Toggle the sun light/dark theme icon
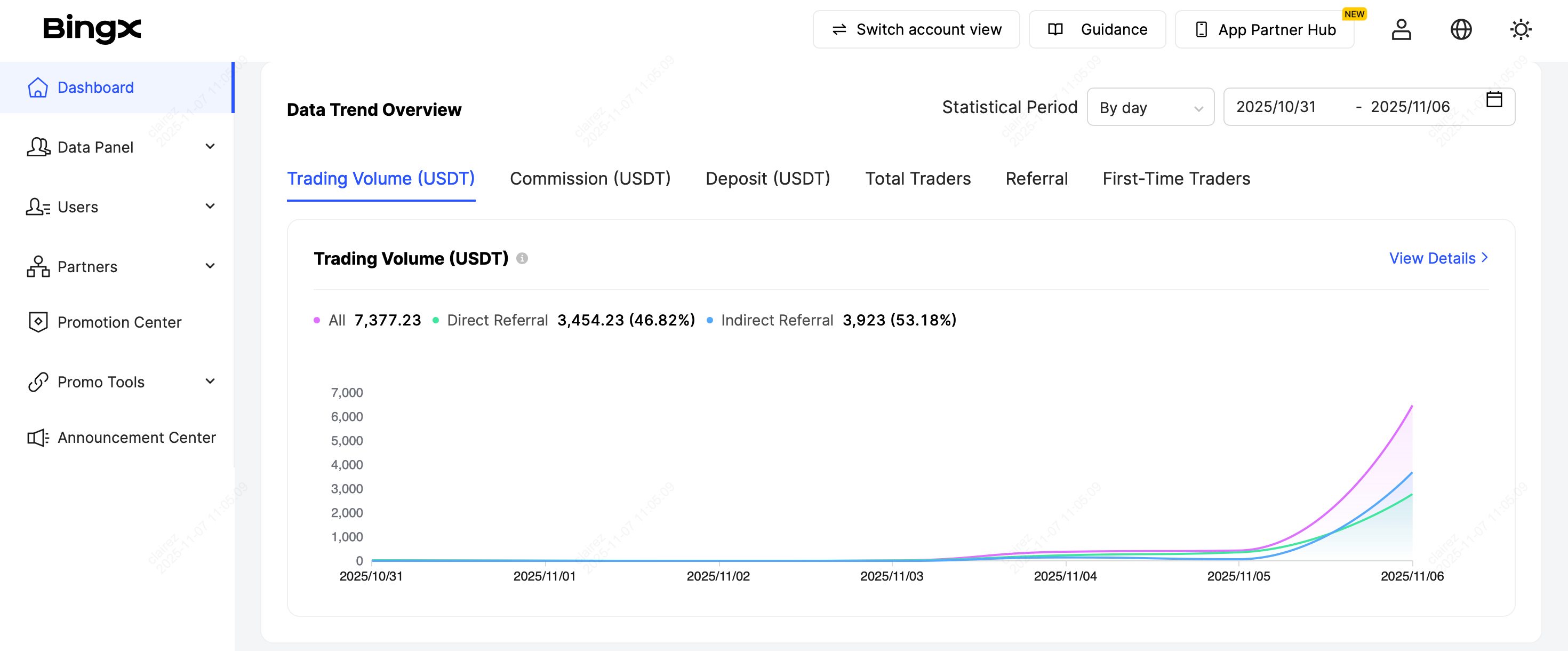 click(x=1520, y=29)
